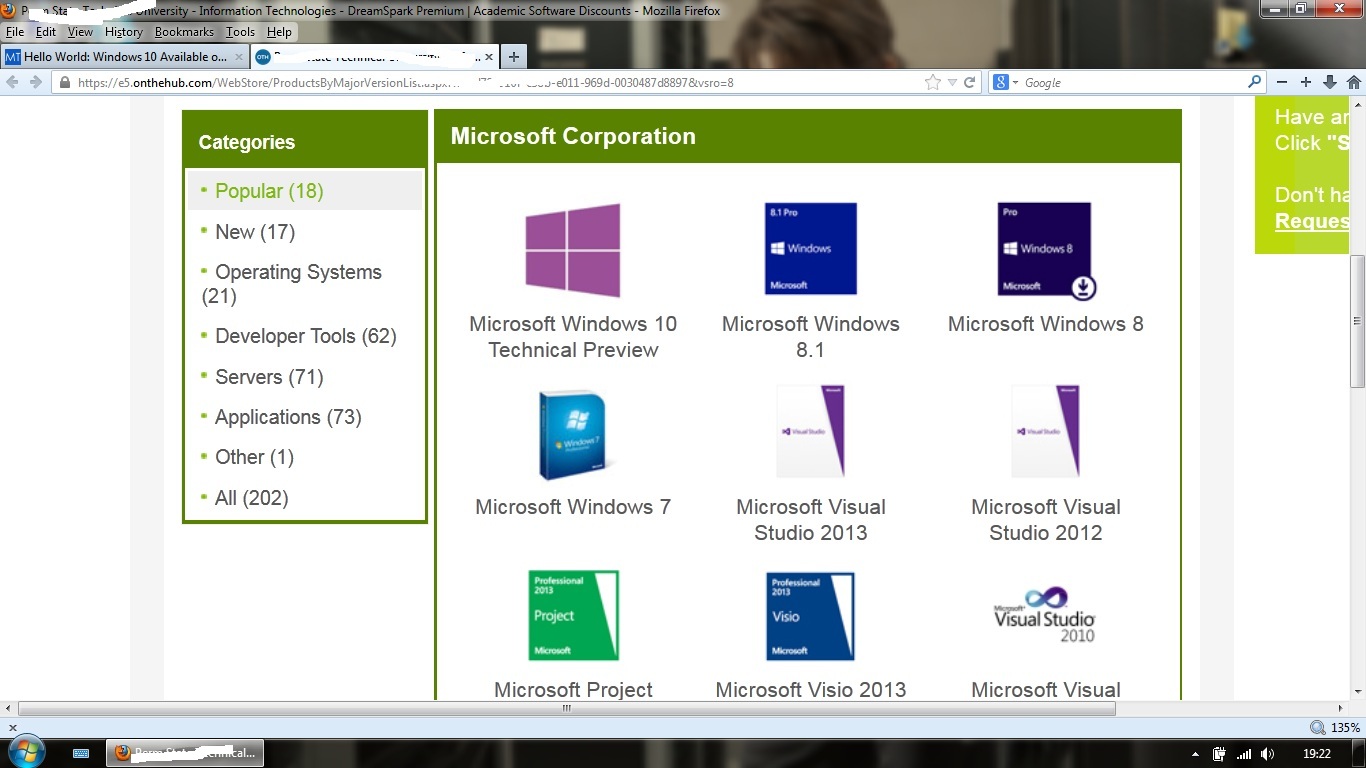Switch to the Hello World Windows 10 tab
The width and height of the screenshot is (1366, 768).
(125, 57)
